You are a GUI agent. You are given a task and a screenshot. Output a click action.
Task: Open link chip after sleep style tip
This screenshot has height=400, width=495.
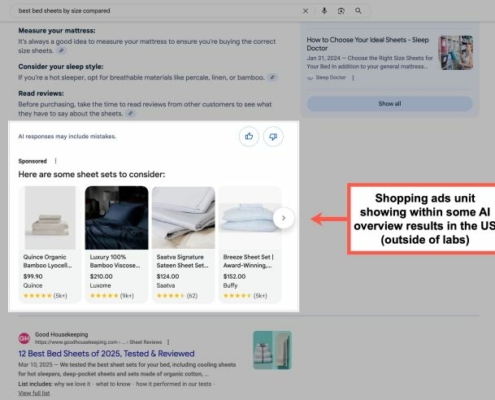click(x=273, y=77)
